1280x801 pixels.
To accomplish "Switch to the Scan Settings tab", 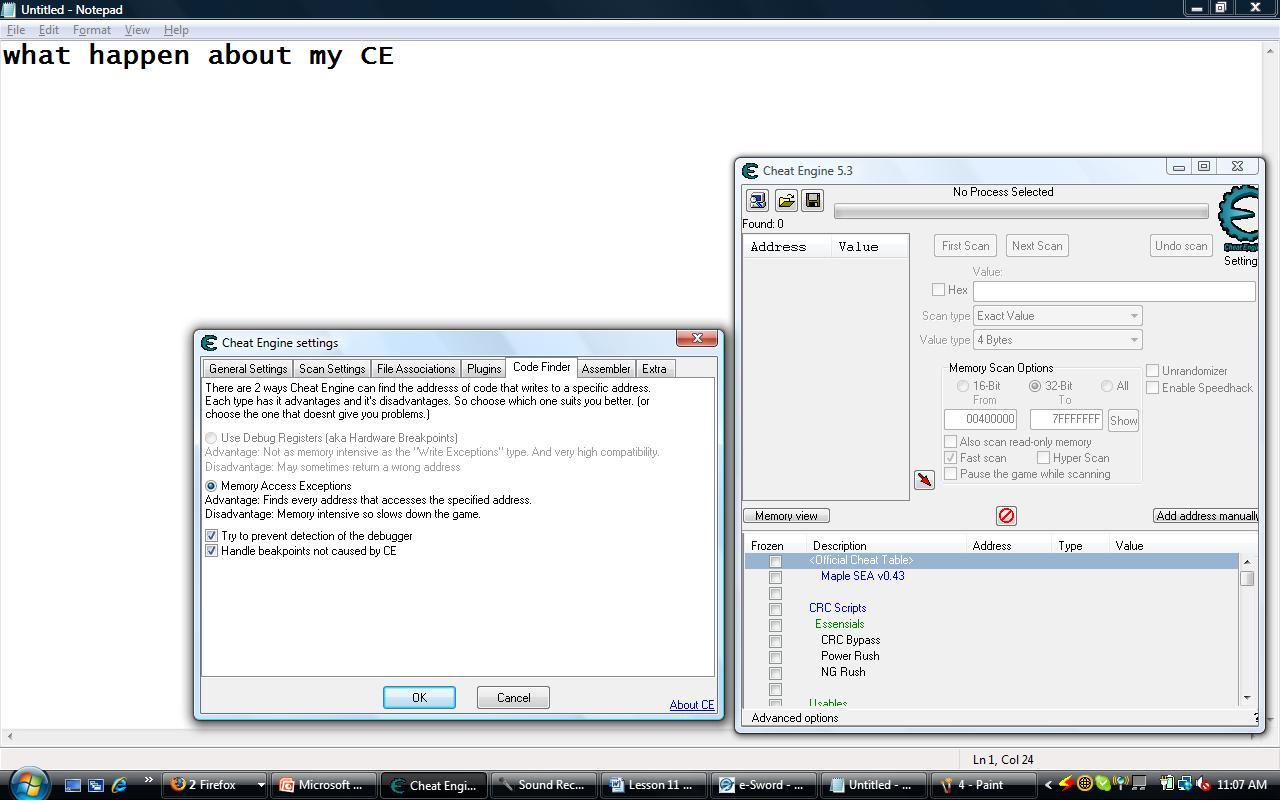I will (x=332, y=369).
